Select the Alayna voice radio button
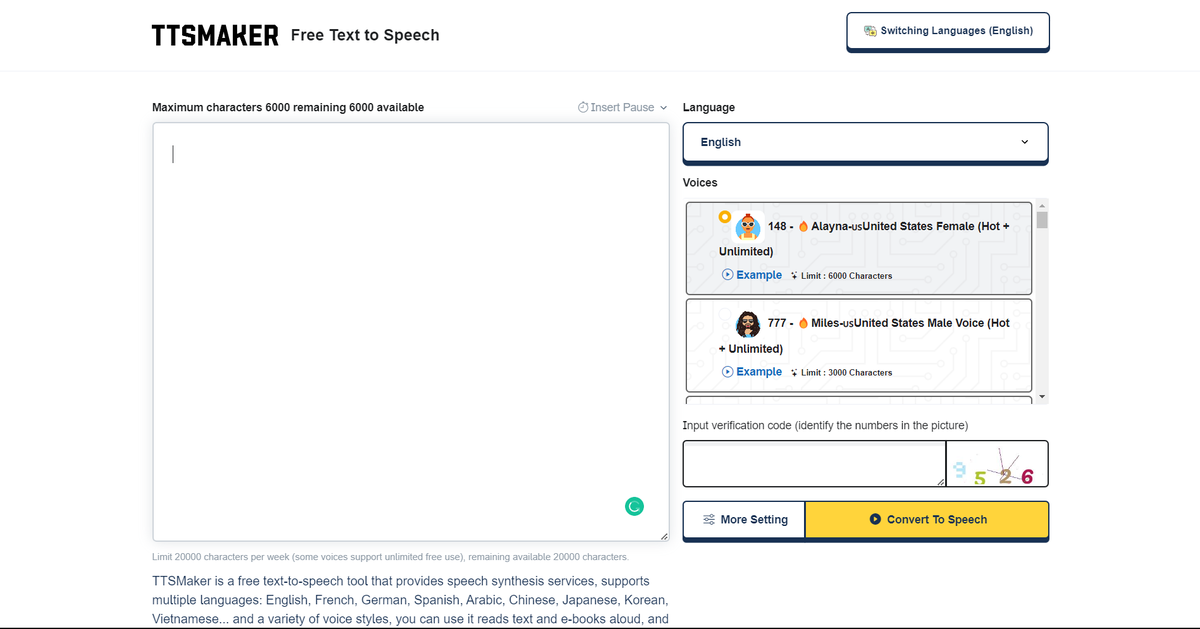The height and width of the screenshot is (629, 1200). click(724, 217)
